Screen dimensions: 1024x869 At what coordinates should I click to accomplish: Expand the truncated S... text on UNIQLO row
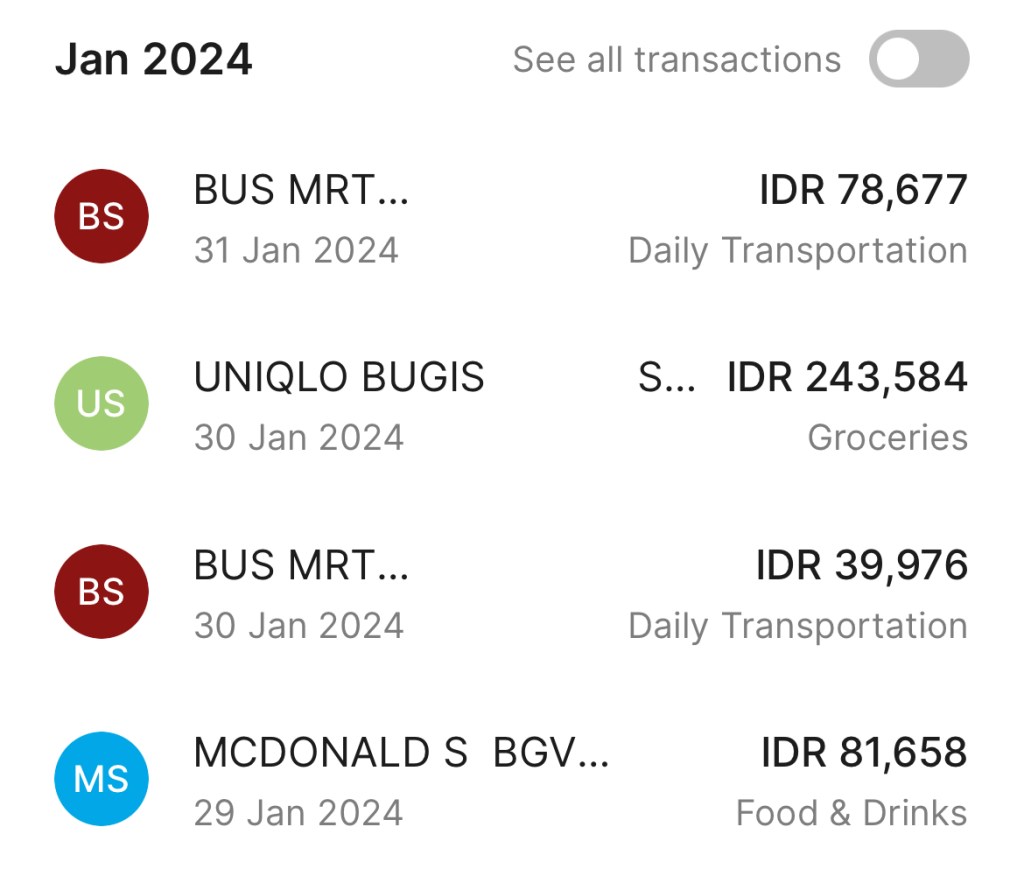[x=666, y=378]
